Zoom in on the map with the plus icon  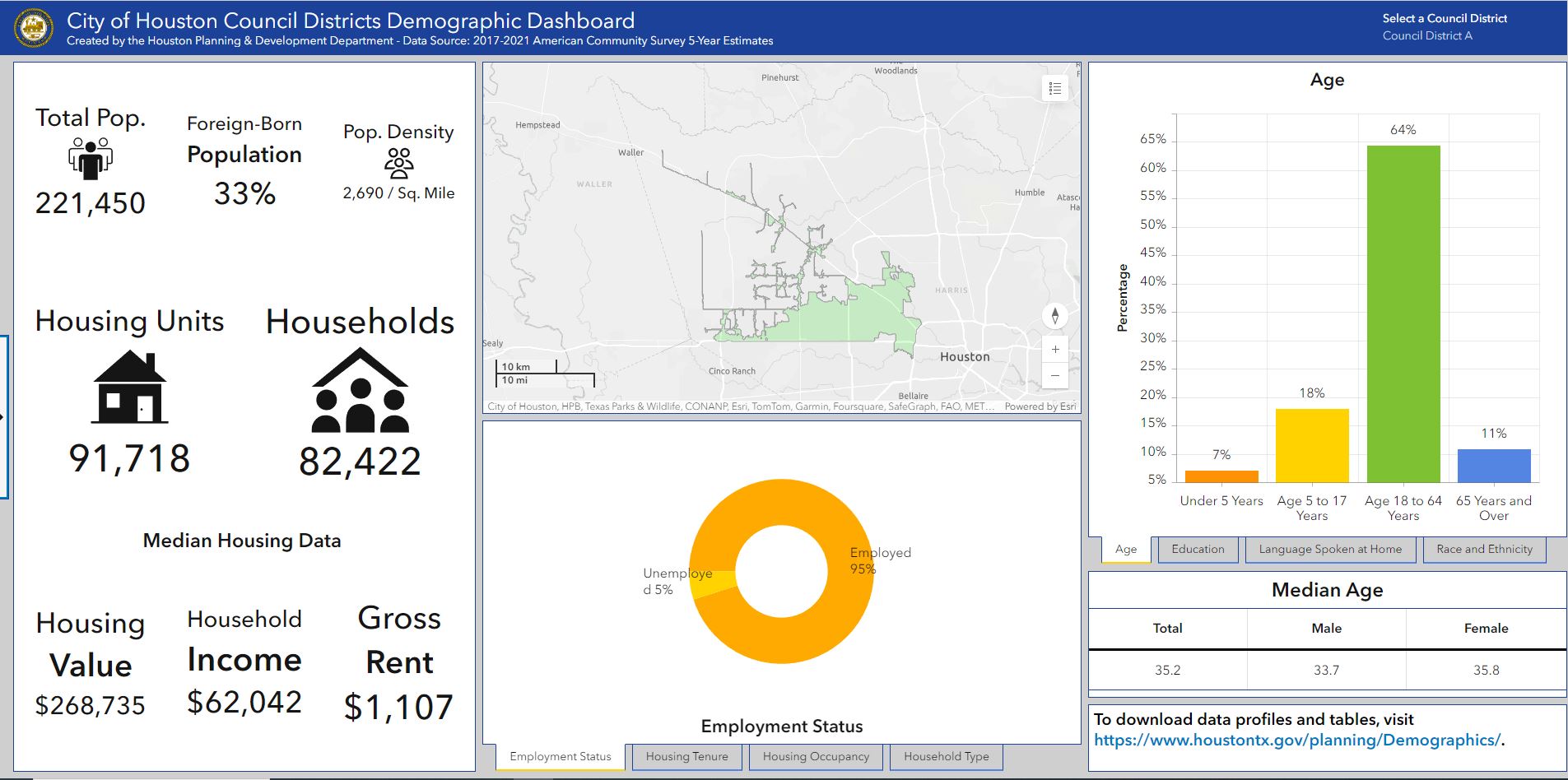pyautogui.click(x=1055, y=348)
